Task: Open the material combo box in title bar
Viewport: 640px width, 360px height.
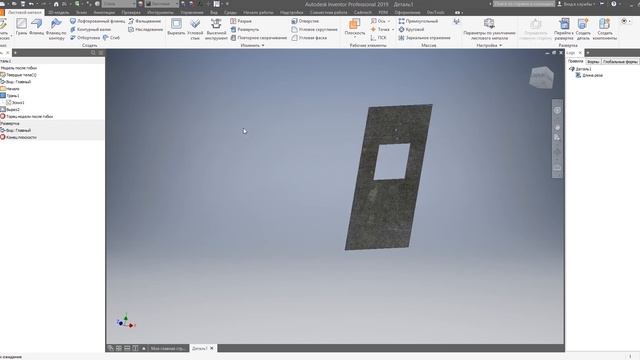Action: point(119,4)
